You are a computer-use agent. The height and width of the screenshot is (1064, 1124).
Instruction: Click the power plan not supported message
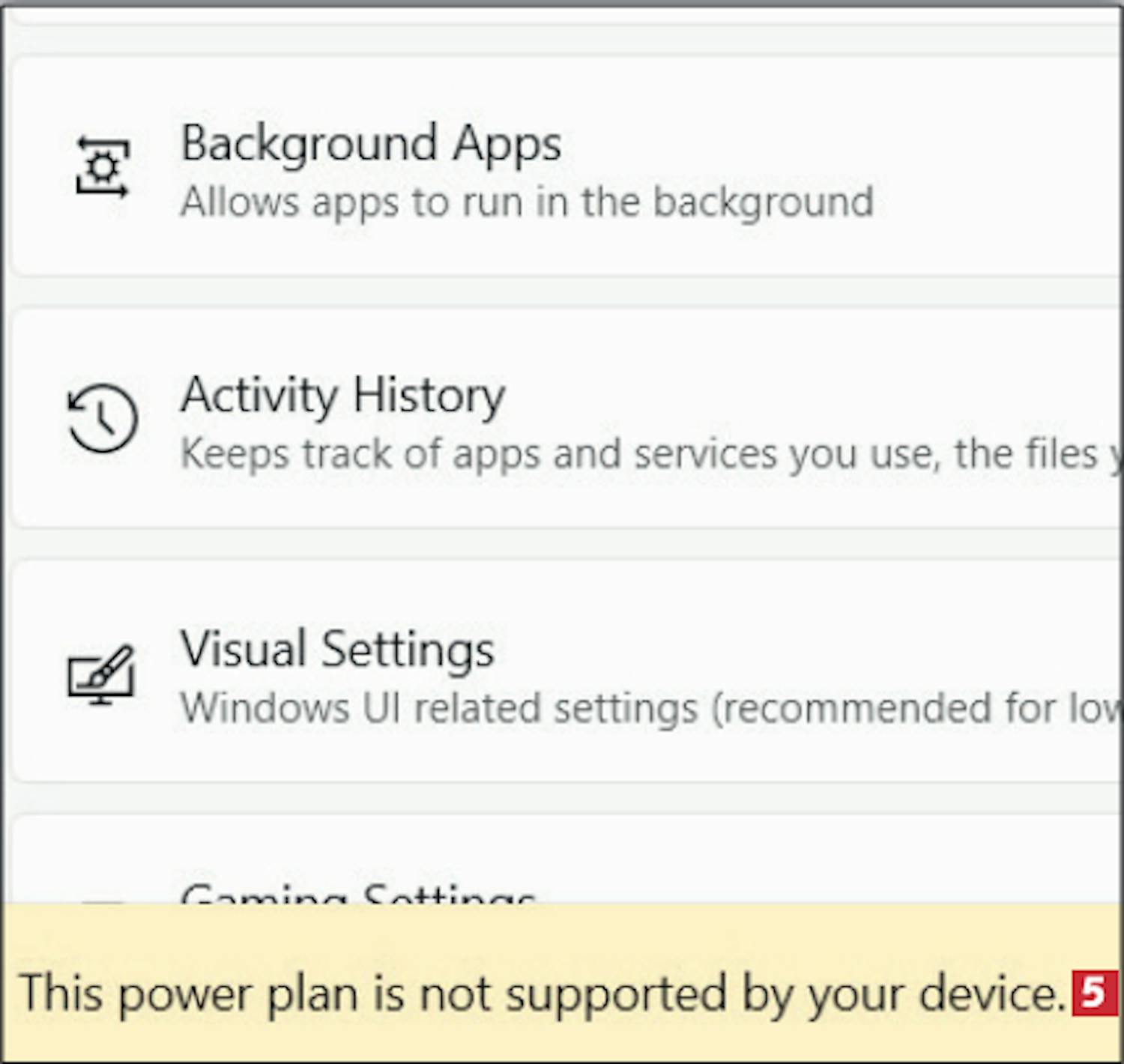pos(541,994)
